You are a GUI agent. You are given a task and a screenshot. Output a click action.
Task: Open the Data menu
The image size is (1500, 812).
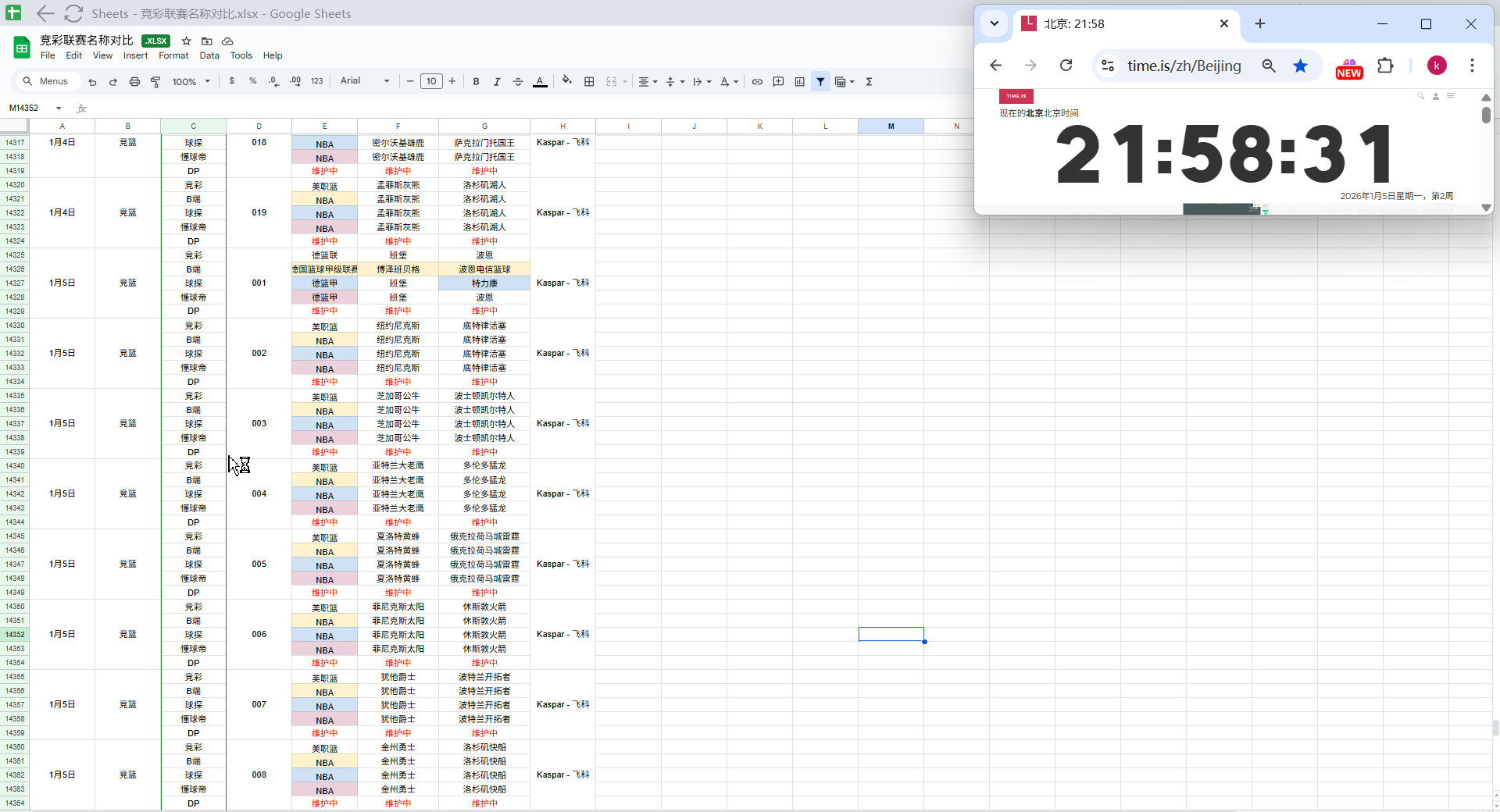pos(209,55)
